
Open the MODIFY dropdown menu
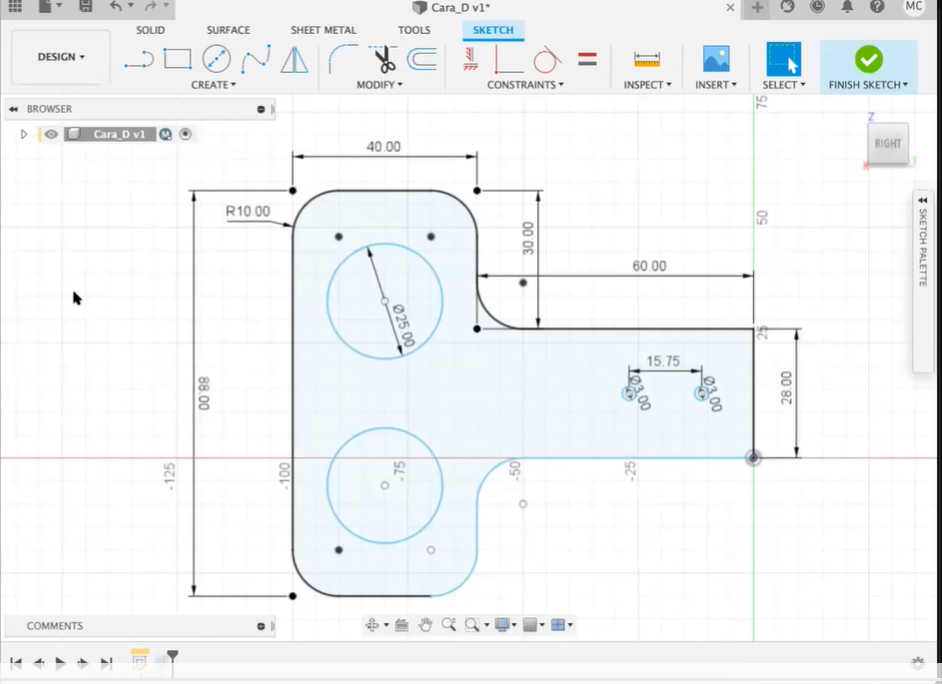click(x=379, y=85)
